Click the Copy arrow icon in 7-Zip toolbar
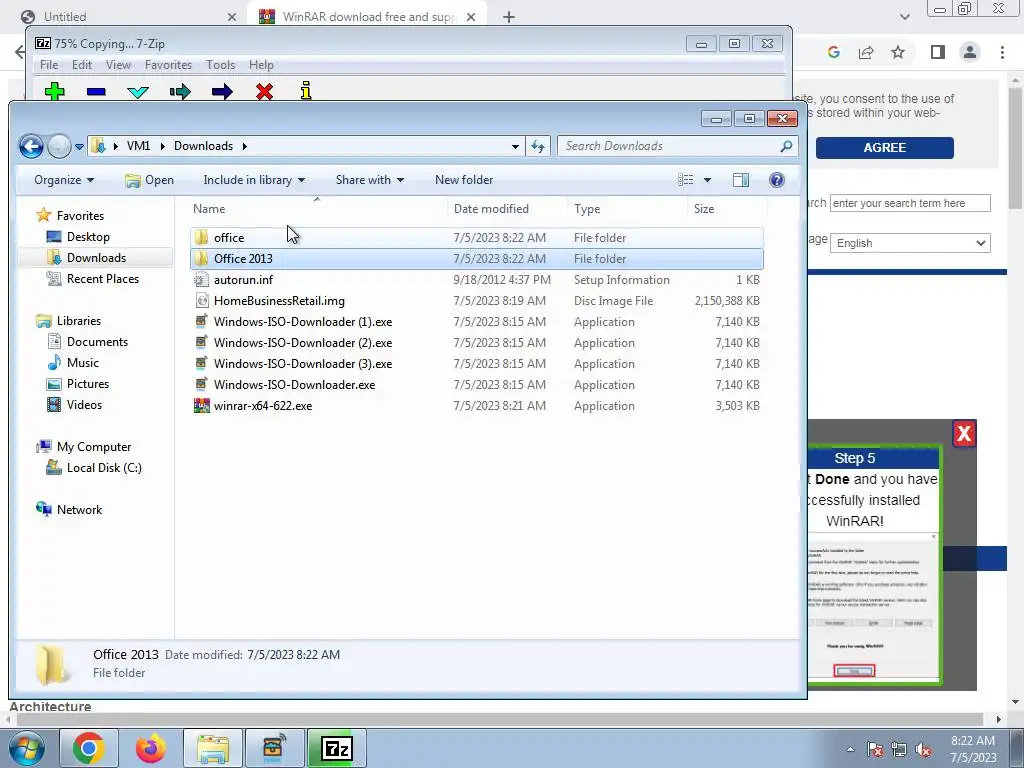The image size is (1024, 768). coord(180,91)
